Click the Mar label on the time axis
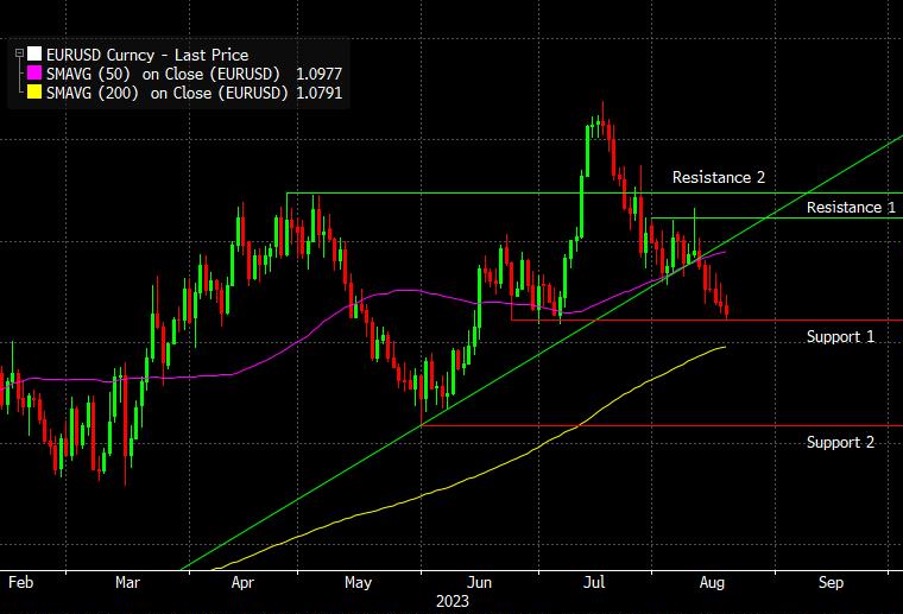Viewport: 904px width, 614px height. click(x=127, y=583)
